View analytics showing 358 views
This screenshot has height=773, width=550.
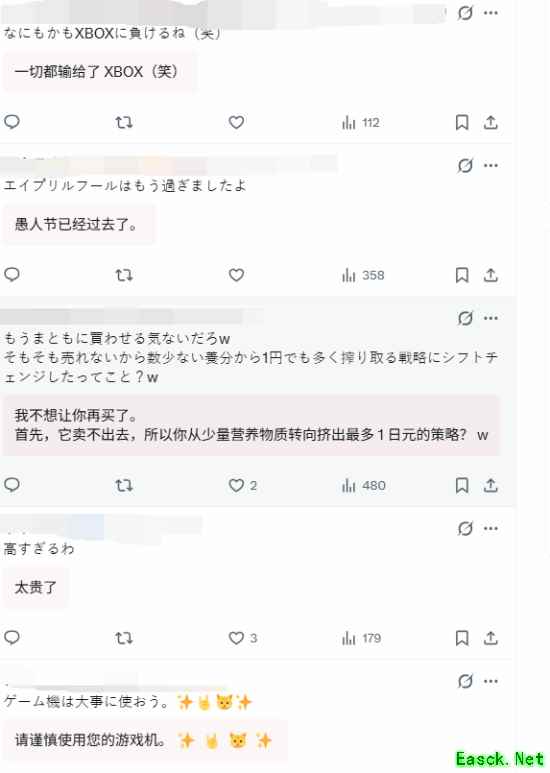(363, 275)
